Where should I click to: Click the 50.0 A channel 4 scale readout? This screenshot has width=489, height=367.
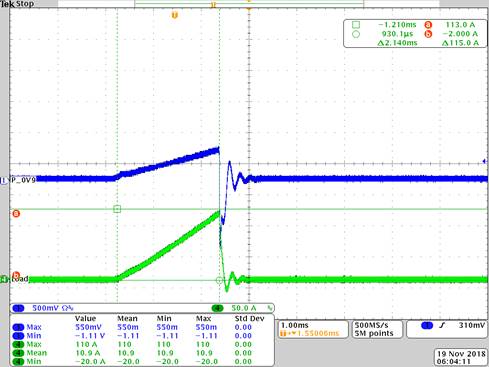point(244,308)
